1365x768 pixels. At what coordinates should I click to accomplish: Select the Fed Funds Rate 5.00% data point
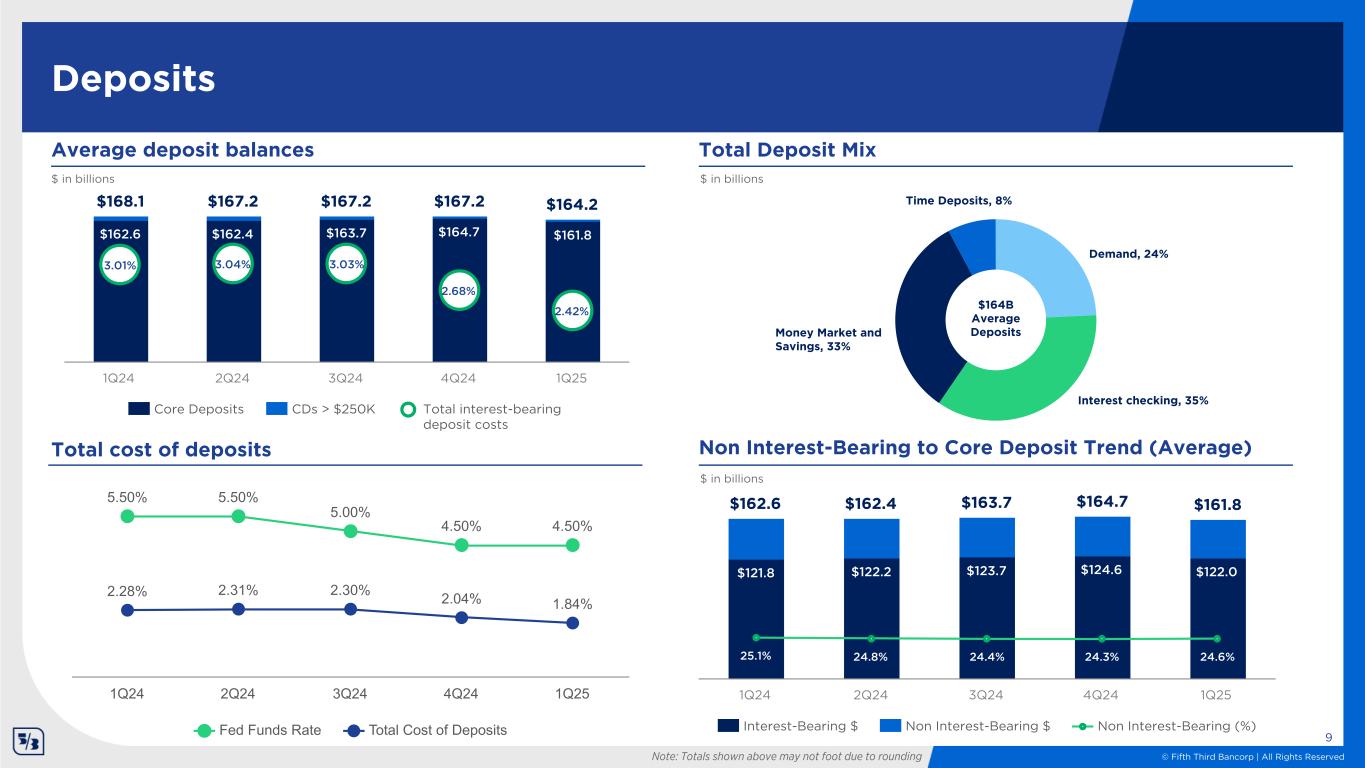click(x=350, y=531)
